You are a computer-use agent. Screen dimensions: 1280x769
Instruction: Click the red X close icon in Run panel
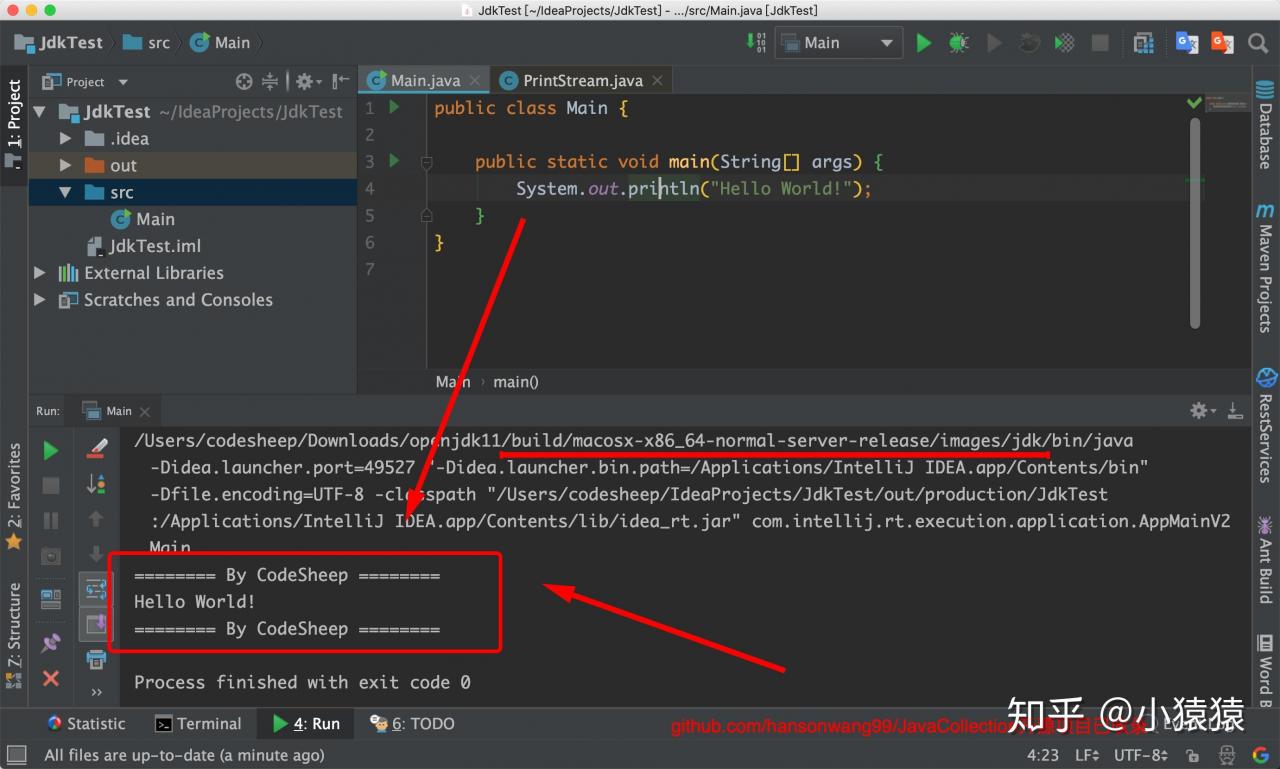[51, 679]
